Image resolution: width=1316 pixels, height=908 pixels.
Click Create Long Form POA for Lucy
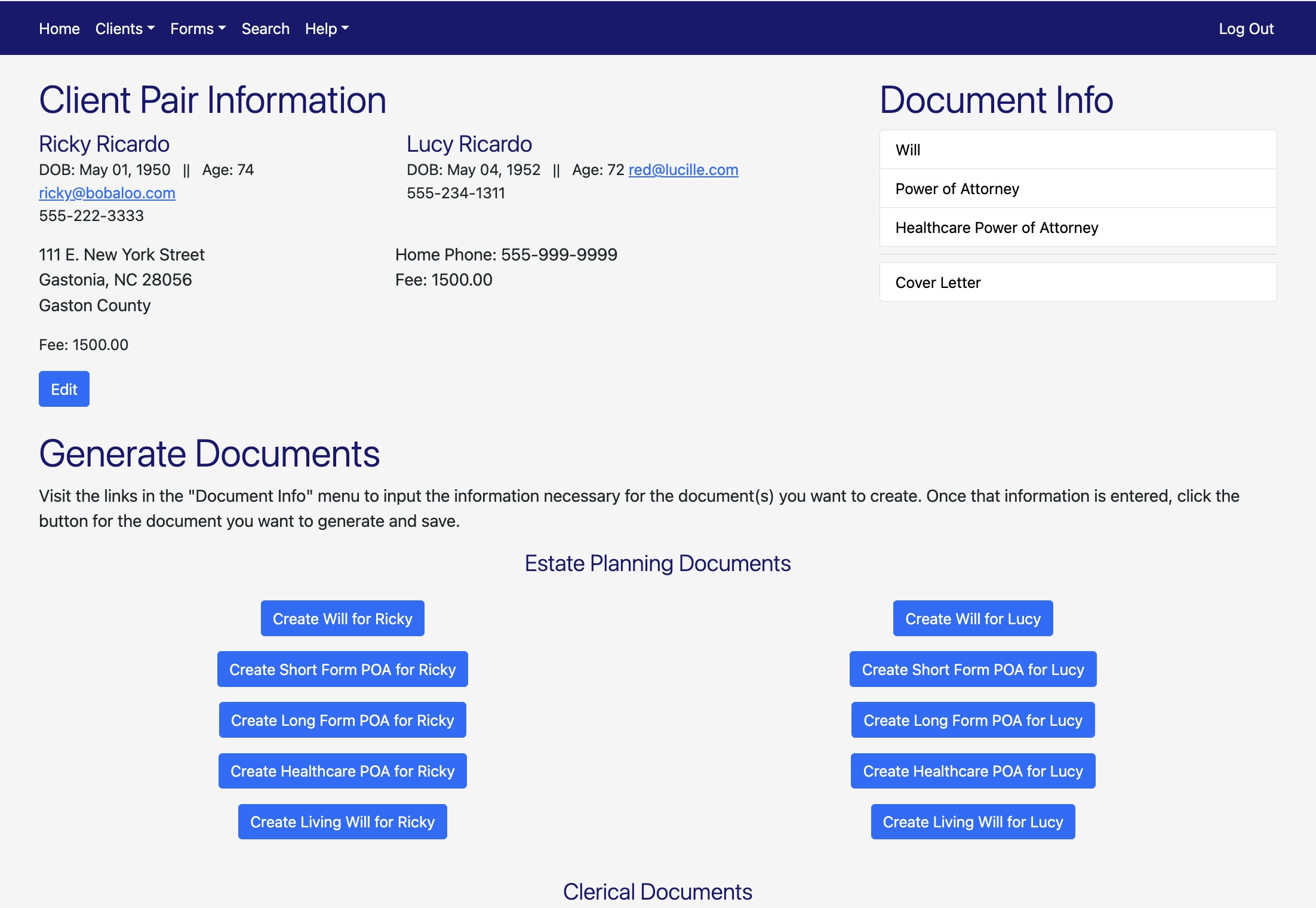(x=973, y=720)
